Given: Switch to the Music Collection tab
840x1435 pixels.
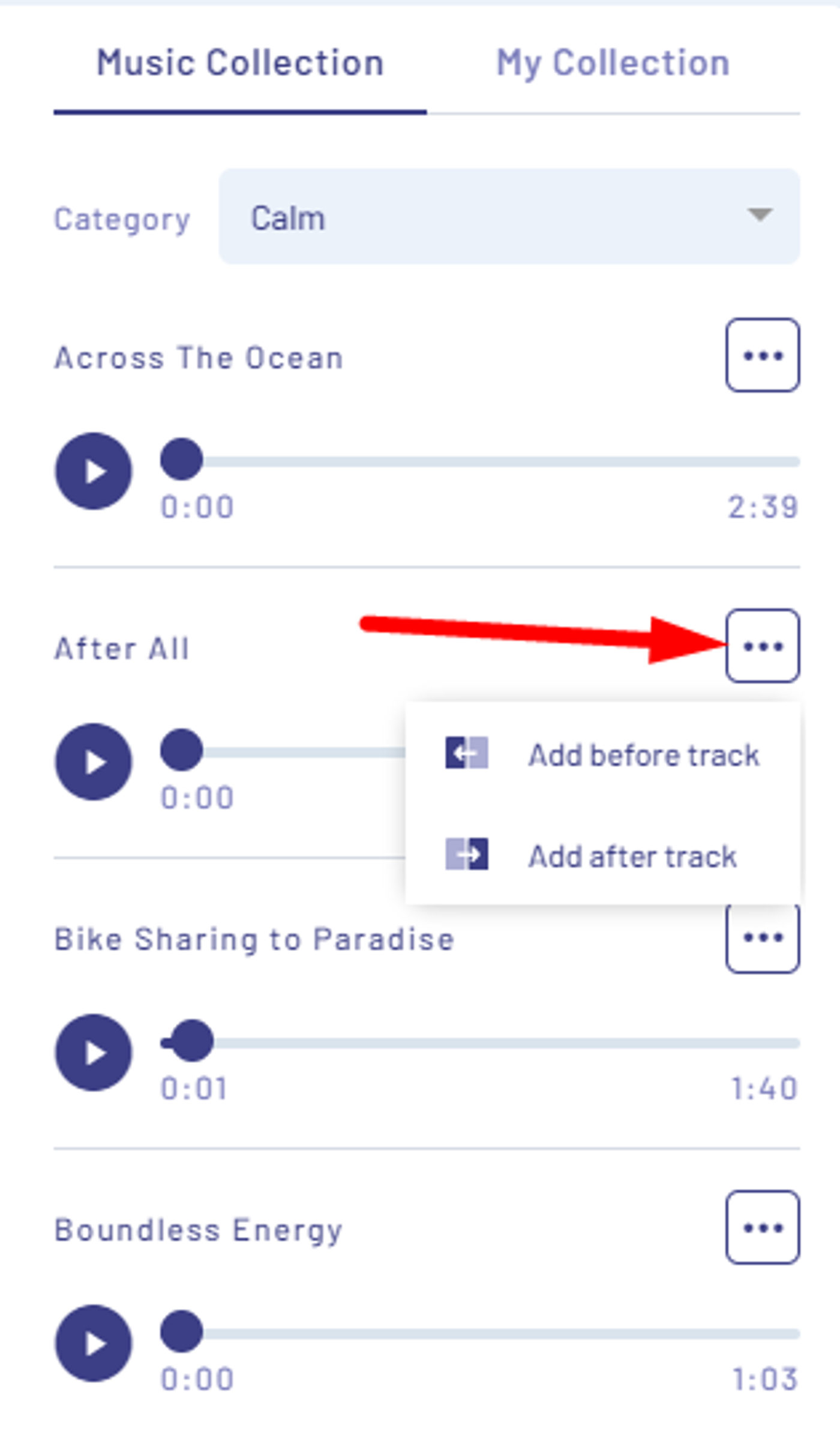Looking at the screenshot, I should click(240, 64).
